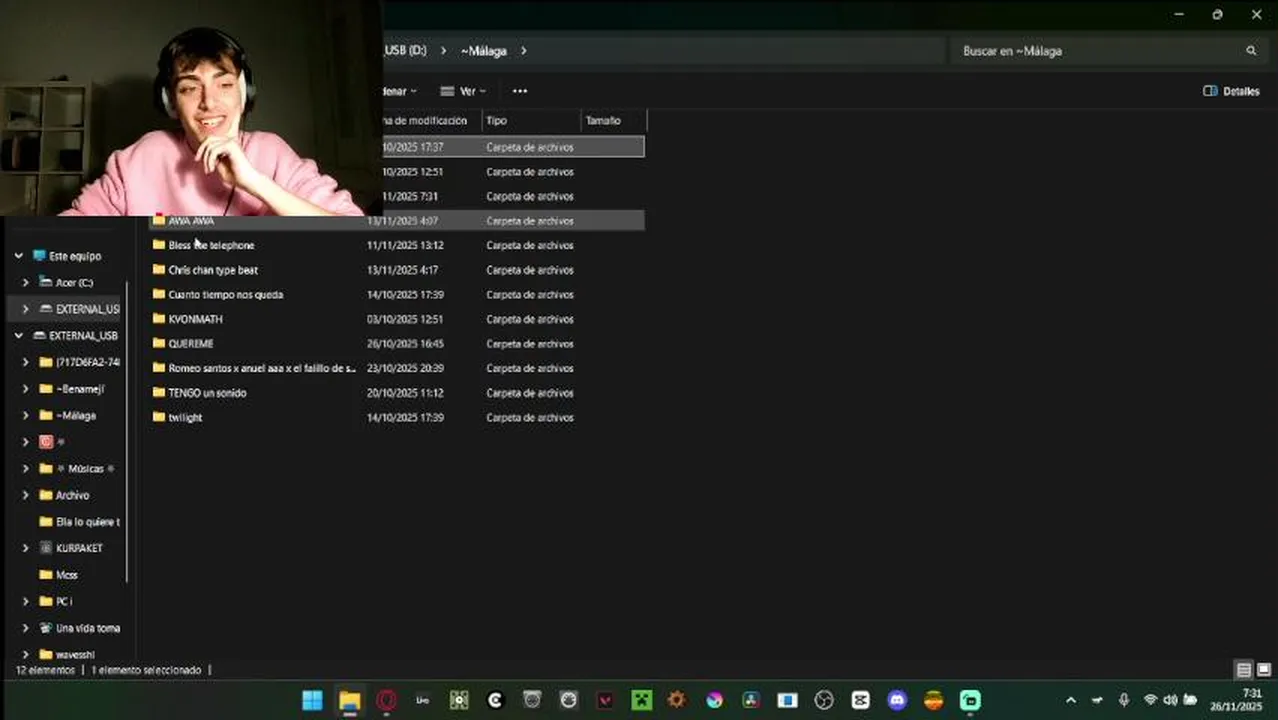The width and height of the screenshot is (1278, 720).
Task: Open the Windows Start menu
Action: click(x=312, y=700)
